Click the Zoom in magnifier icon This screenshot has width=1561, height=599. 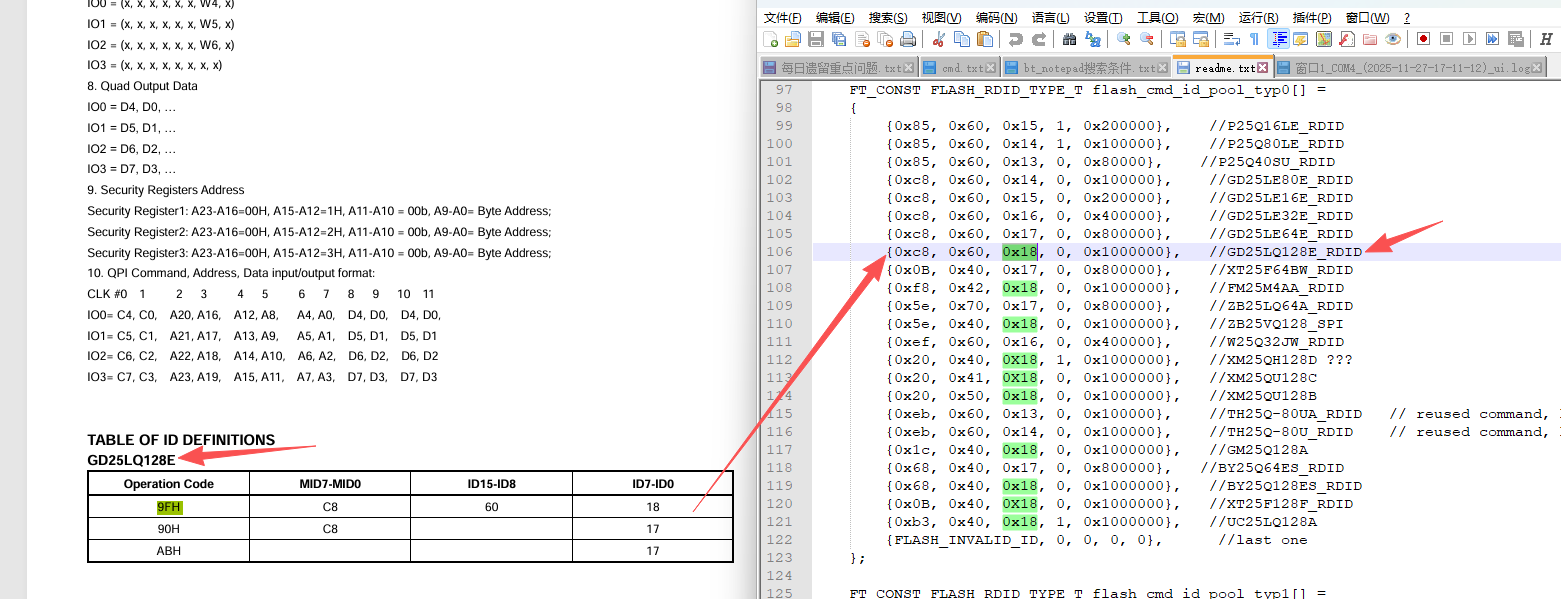(1123, 39)
